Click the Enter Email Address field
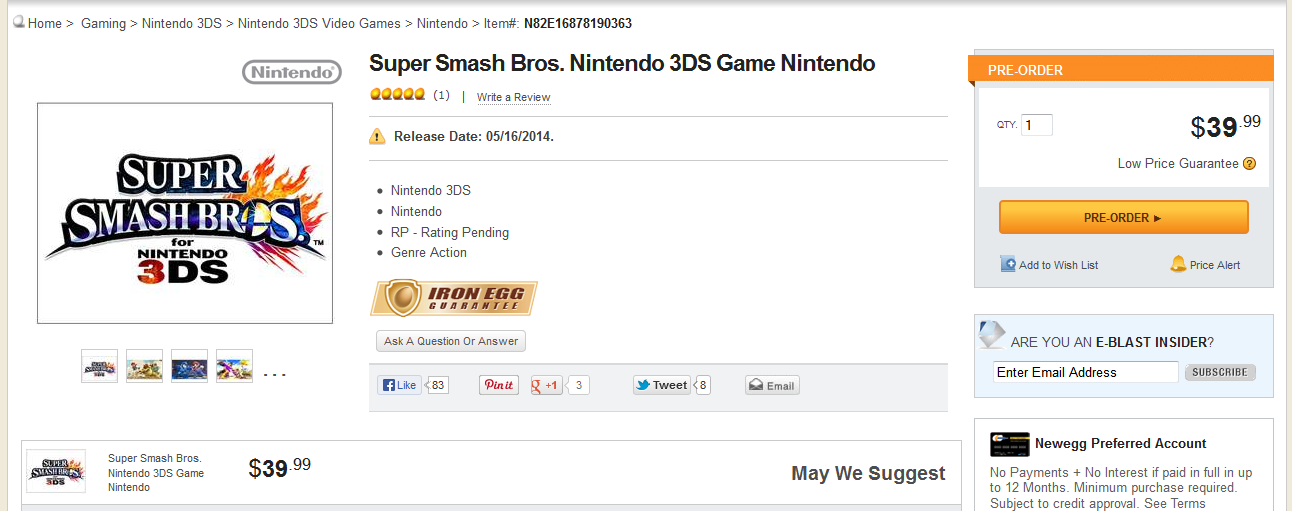This screenshot has width=1292, height=511. [1086, 372]
